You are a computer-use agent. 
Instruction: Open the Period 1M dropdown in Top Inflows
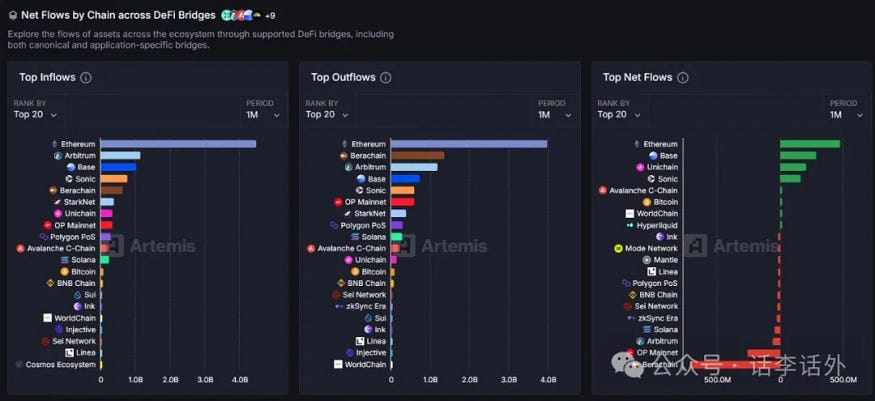(x=263, y=114)
